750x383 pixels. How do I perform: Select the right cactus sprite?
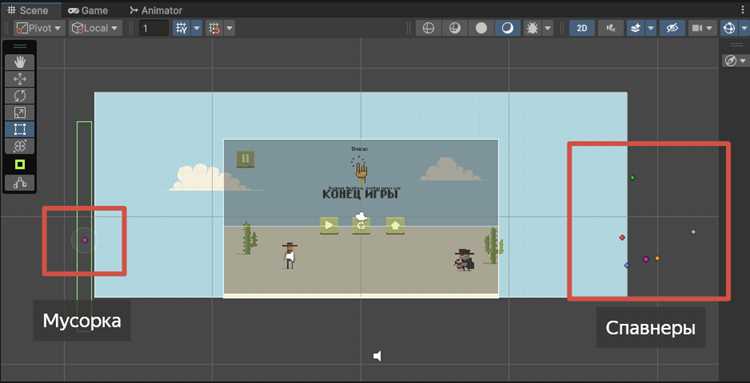[x=493, y=245]
